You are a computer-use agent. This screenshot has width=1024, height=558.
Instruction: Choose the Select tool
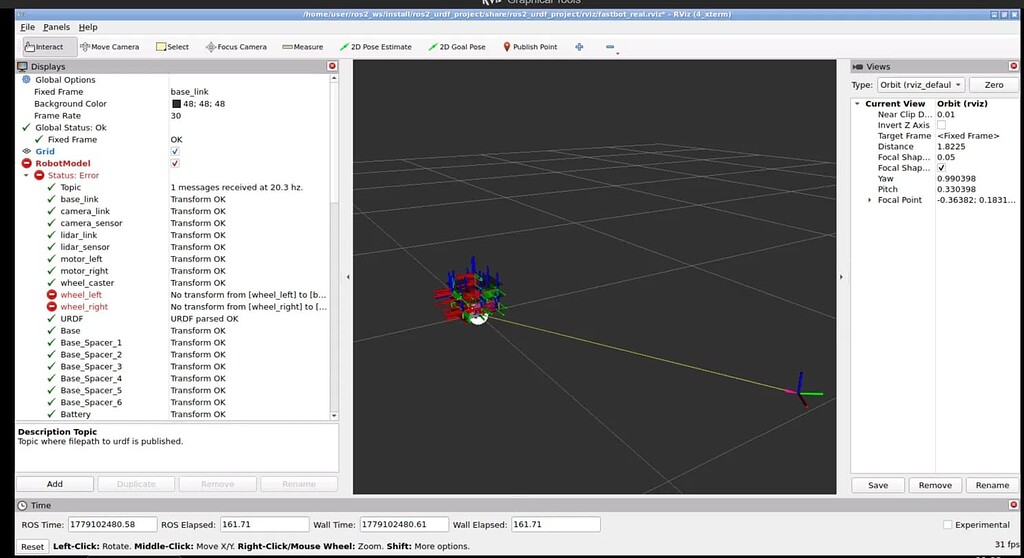click(172, 47)
